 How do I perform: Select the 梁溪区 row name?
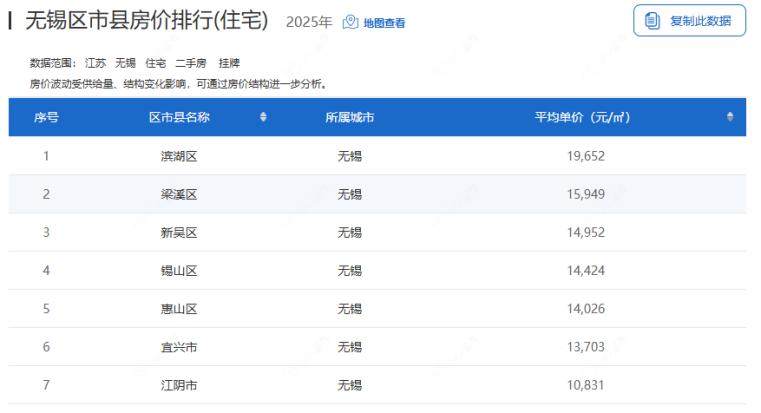pos(179,195)
